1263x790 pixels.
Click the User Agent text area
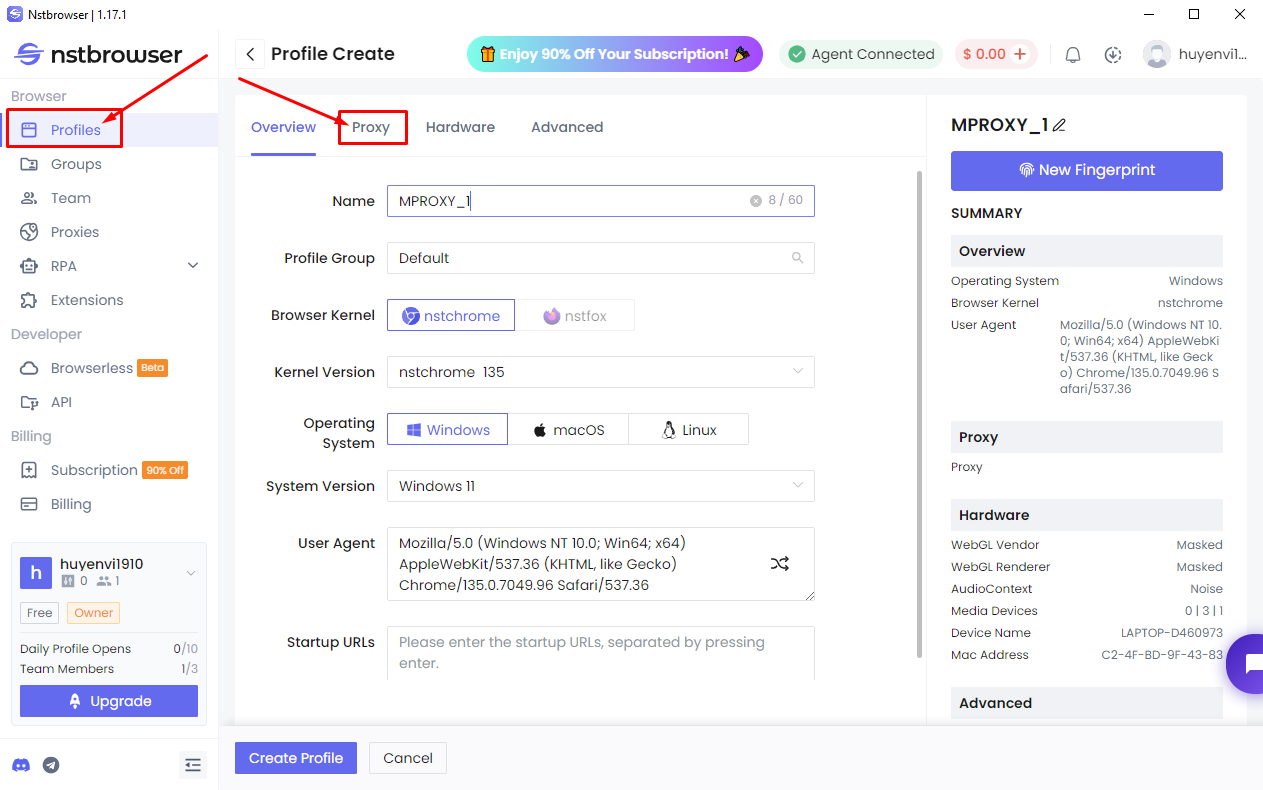coord(600,564)
